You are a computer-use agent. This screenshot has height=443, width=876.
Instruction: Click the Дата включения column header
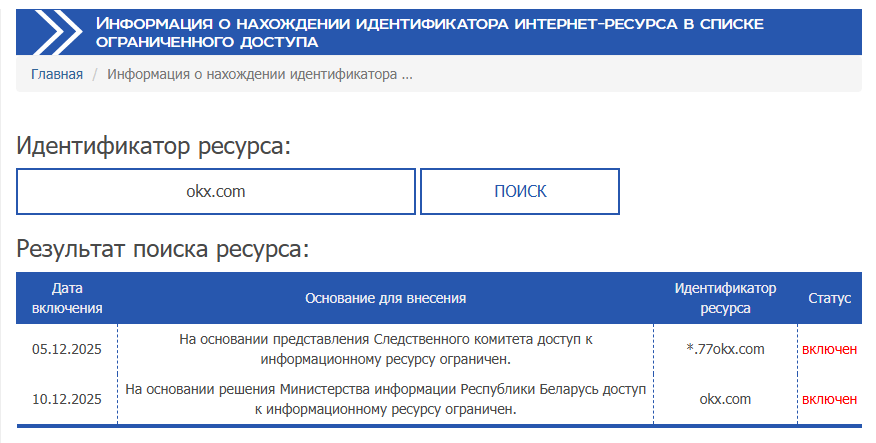click(x=67, y=298)
